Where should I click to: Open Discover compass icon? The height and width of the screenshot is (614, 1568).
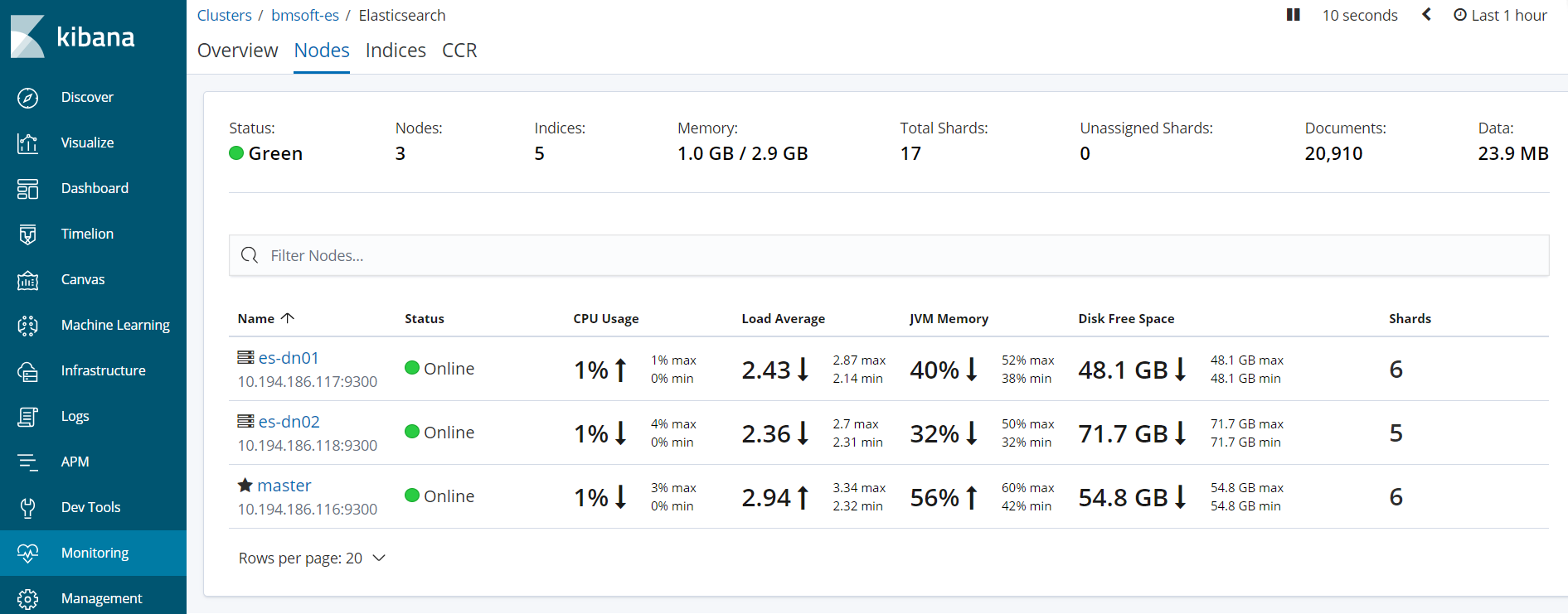click(27, 98)
